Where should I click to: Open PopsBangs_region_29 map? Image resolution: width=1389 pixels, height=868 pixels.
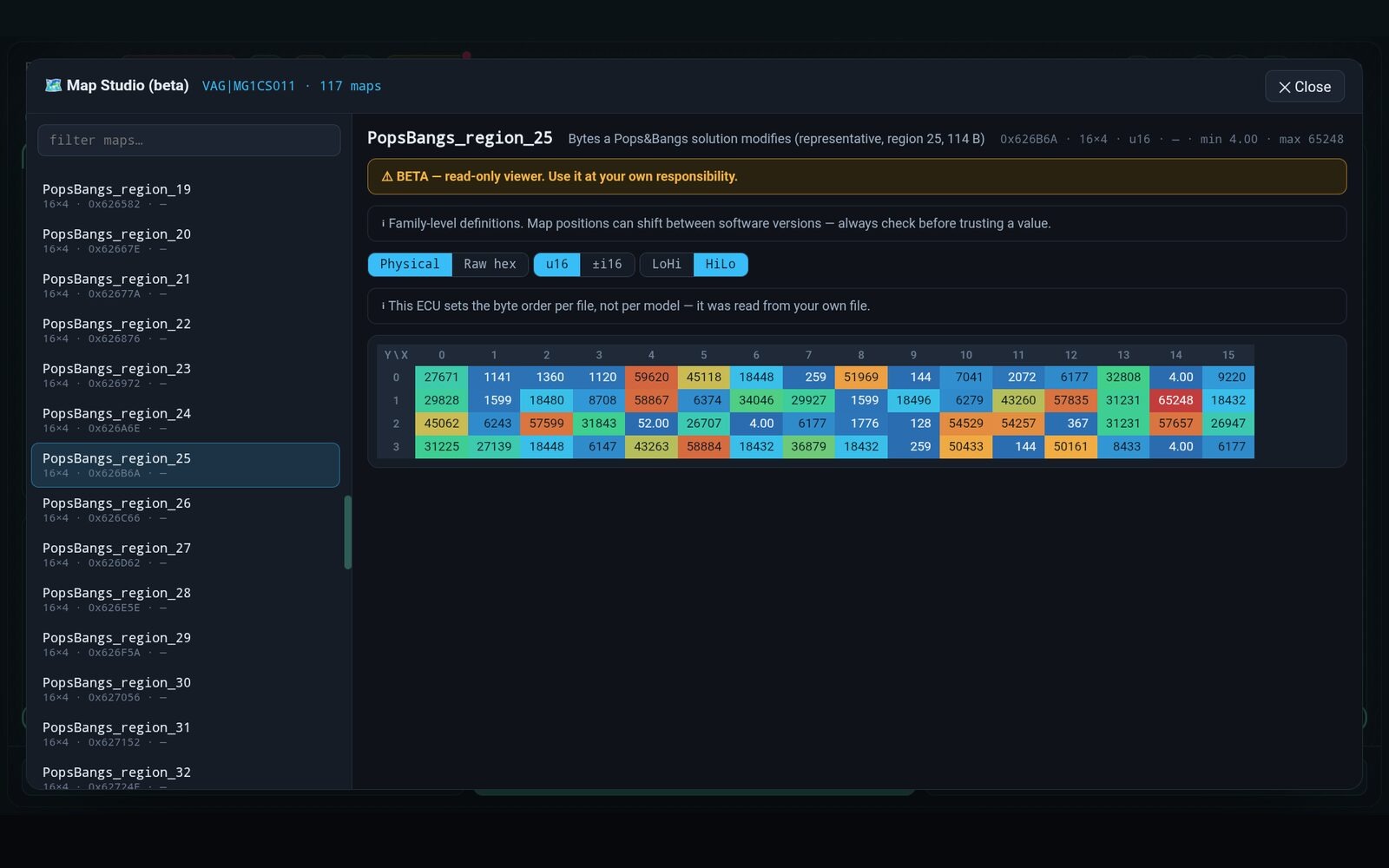click(x=185, y=644)
